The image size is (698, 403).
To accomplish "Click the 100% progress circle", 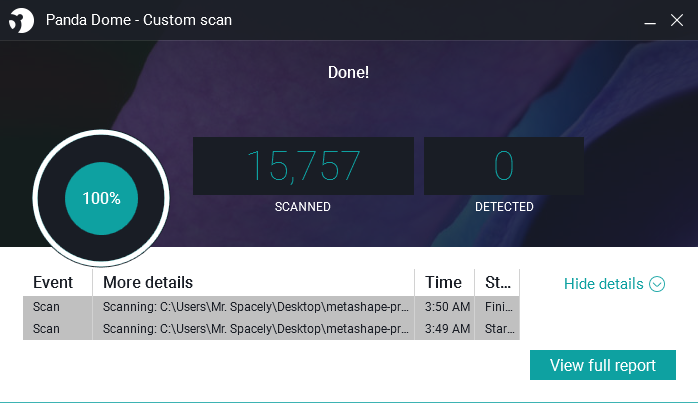I will click(101, 198).
